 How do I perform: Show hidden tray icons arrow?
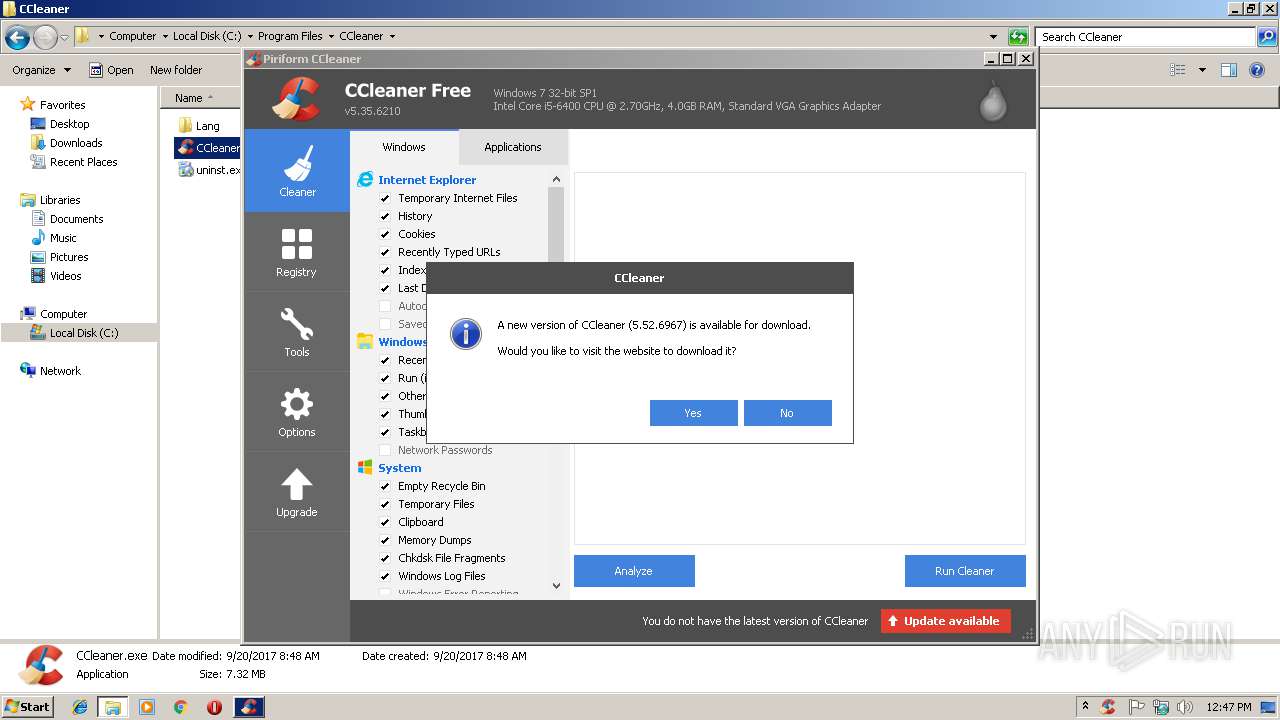tap(1085, 707)
